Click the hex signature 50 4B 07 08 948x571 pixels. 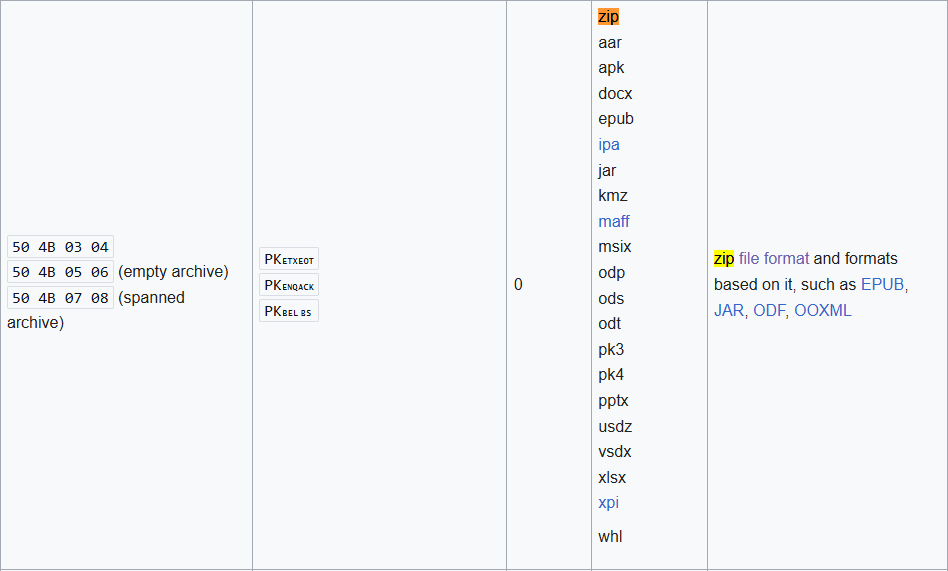click(x=60, y=298)
